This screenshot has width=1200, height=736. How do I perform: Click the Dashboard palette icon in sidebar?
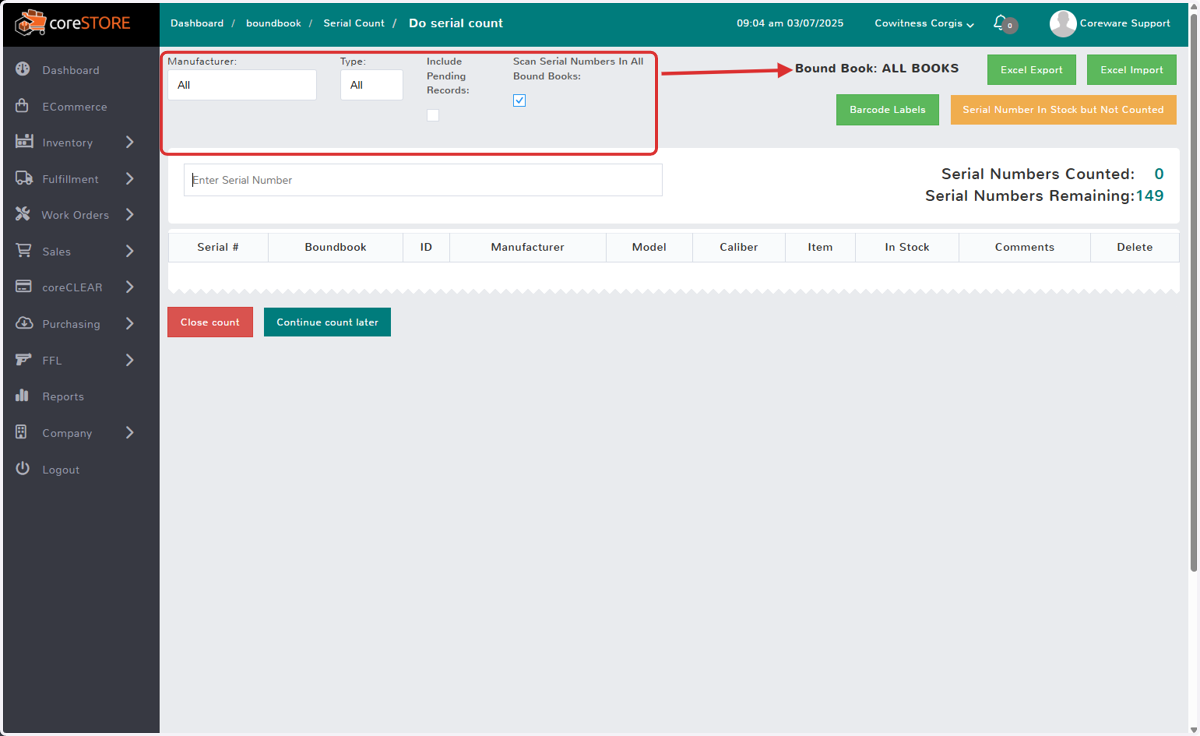click(x=23, y=70)
